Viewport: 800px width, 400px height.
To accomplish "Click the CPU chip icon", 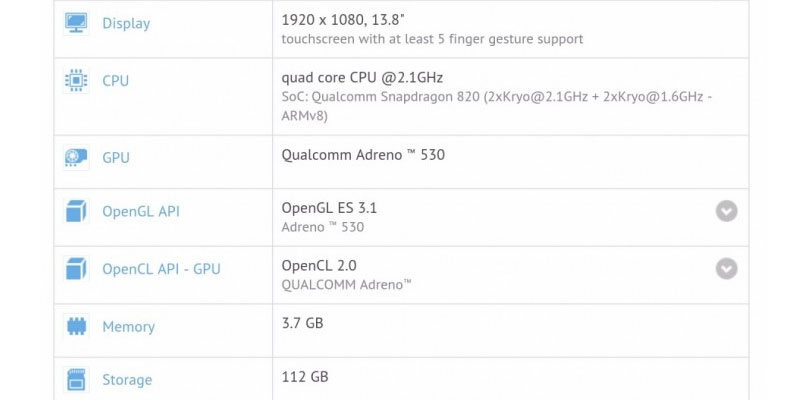I will 76,81.
